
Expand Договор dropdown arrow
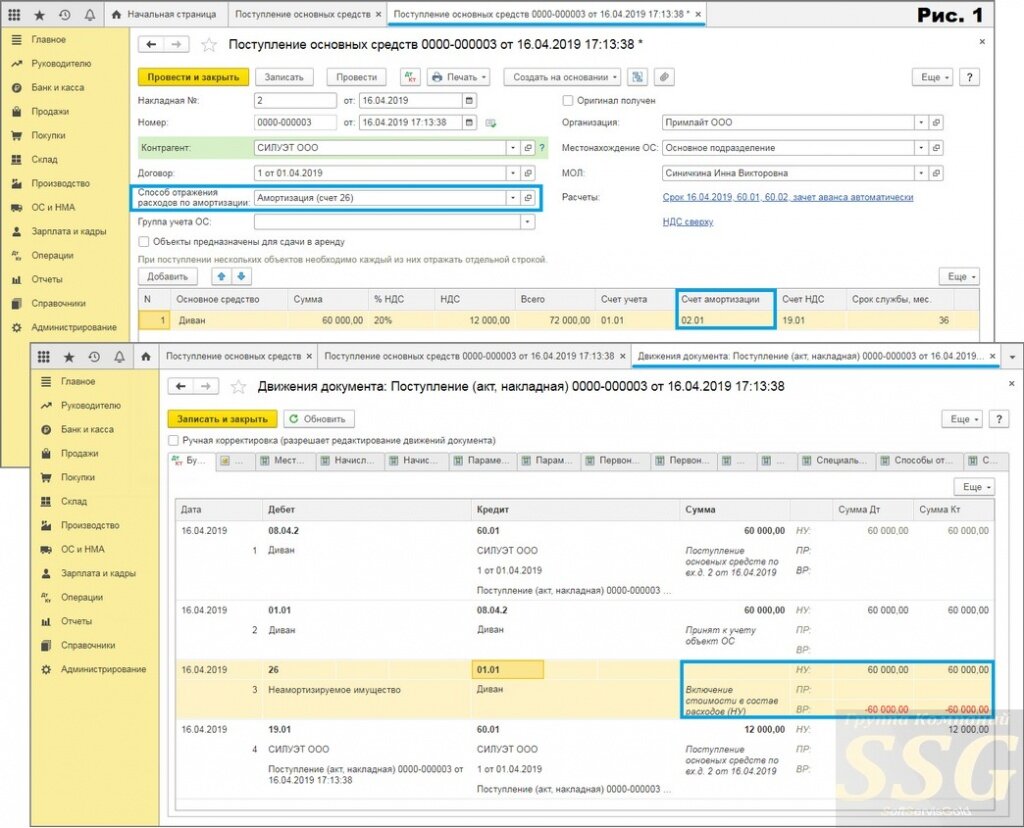pos(513,173)
